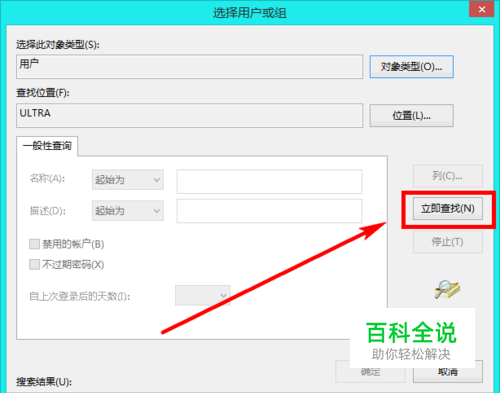Click the 选择此对象类型(S): label
This screenshot has width=500, height=393.
tap(58, 45)
